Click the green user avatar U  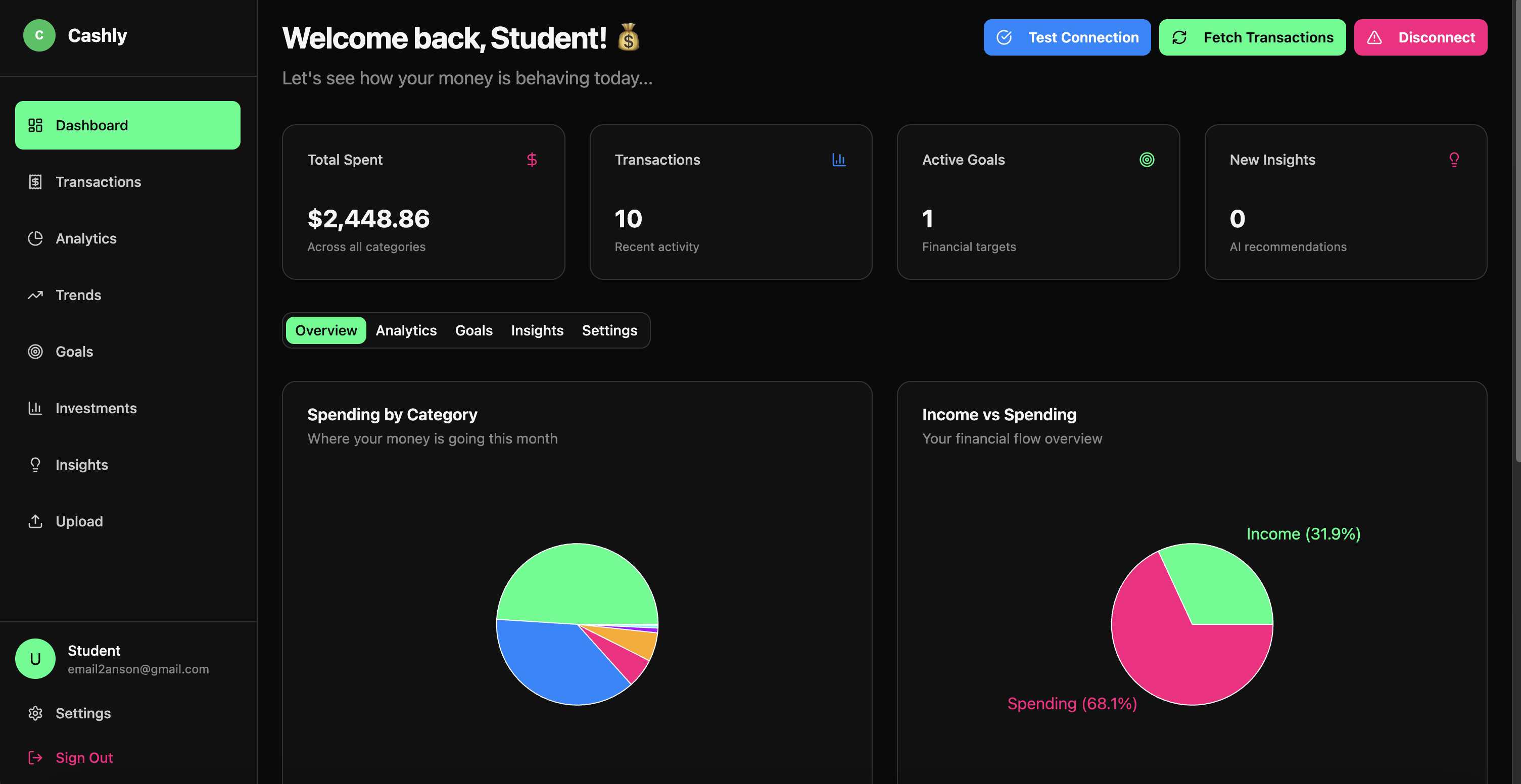coord(35,659)
